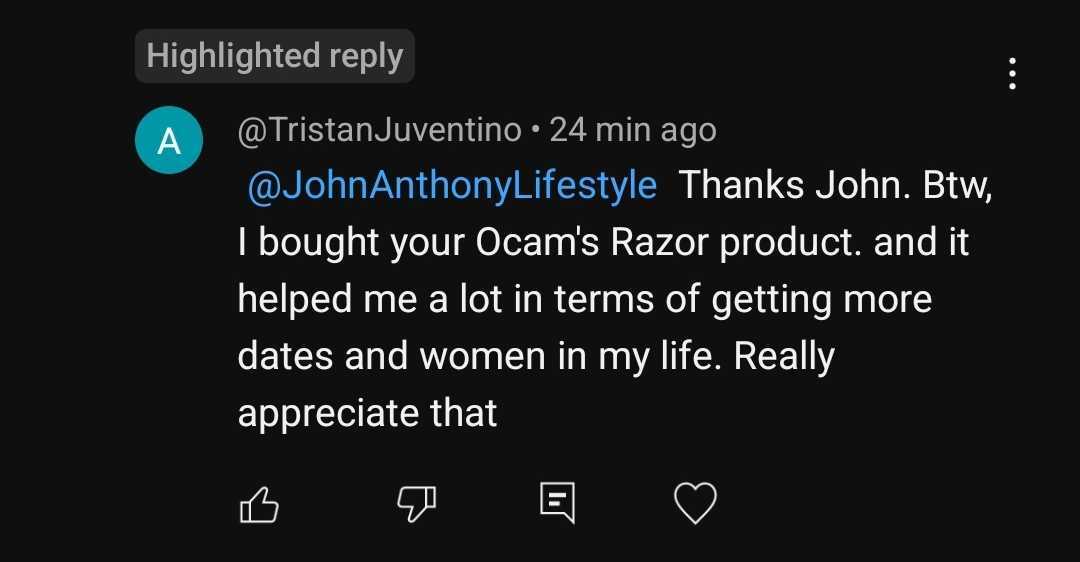The width and height of the screenshot is (1080, 562).
Task: Click the "appreciate that" last line
Action: pyautogui.click(x=367, y=413)
